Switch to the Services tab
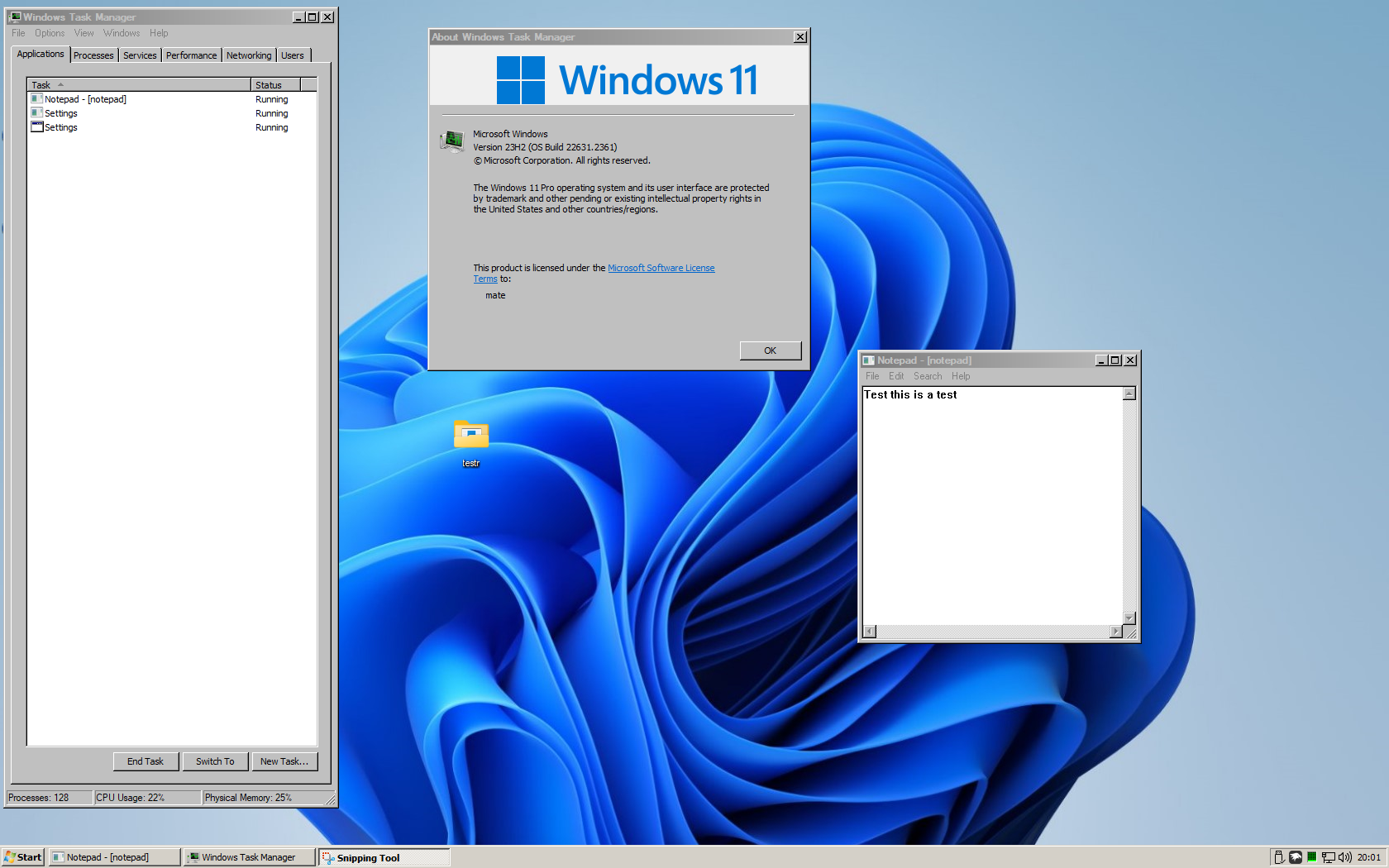The height and width of the screenshot is (868, 1389). point(140,55)
